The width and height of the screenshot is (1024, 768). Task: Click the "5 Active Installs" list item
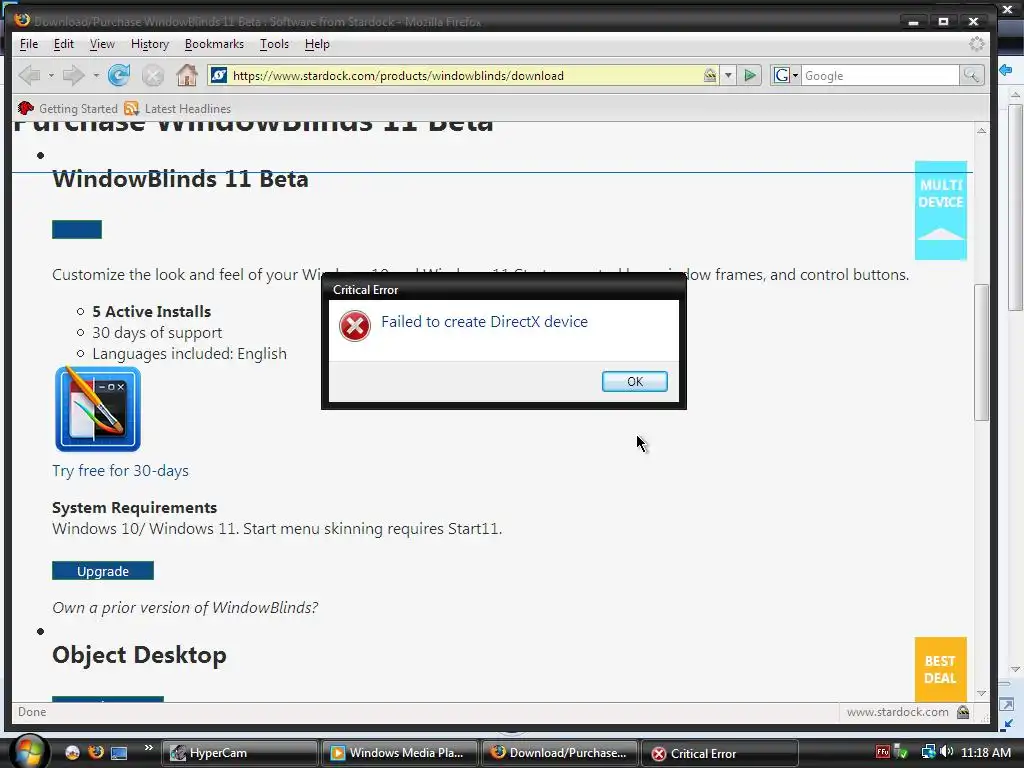click(152, 312)
